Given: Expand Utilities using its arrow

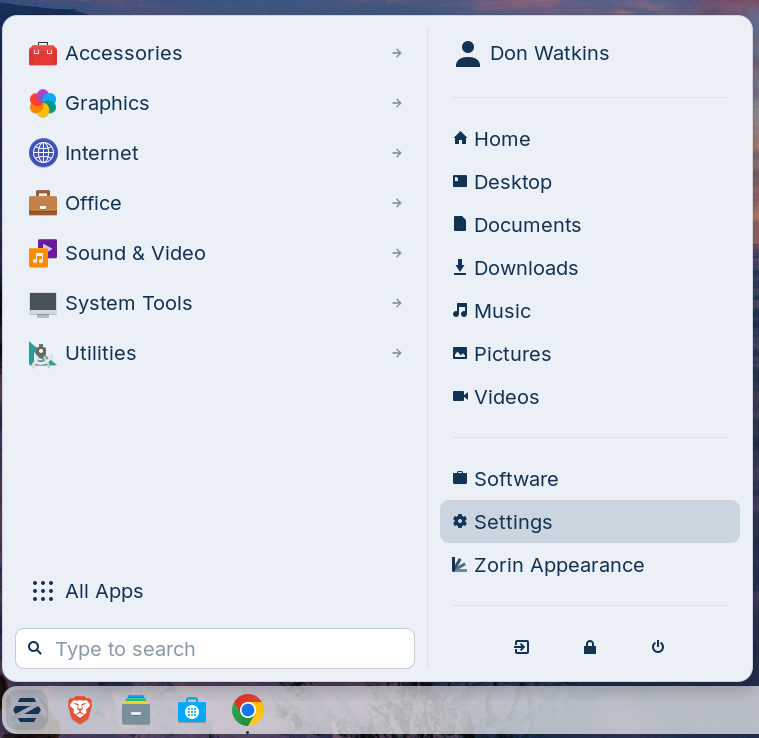Looking at the screenshot, I should (397, 353).
